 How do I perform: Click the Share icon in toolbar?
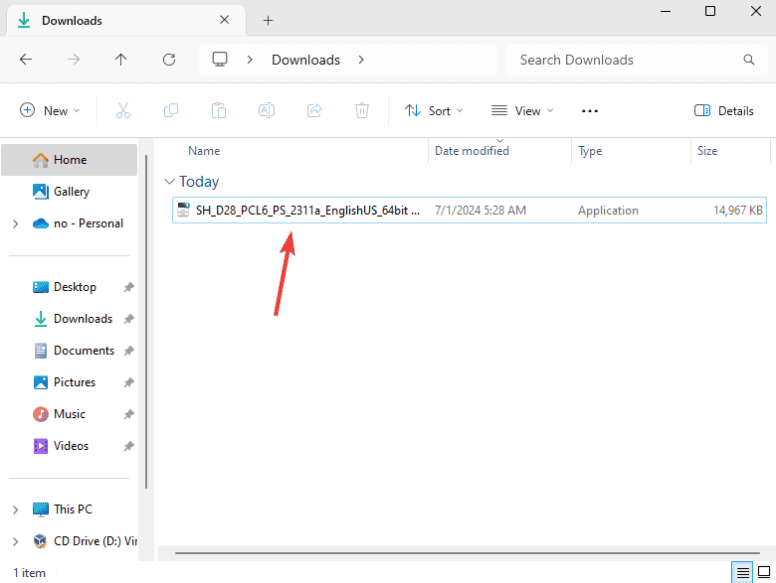coord(314,111)
